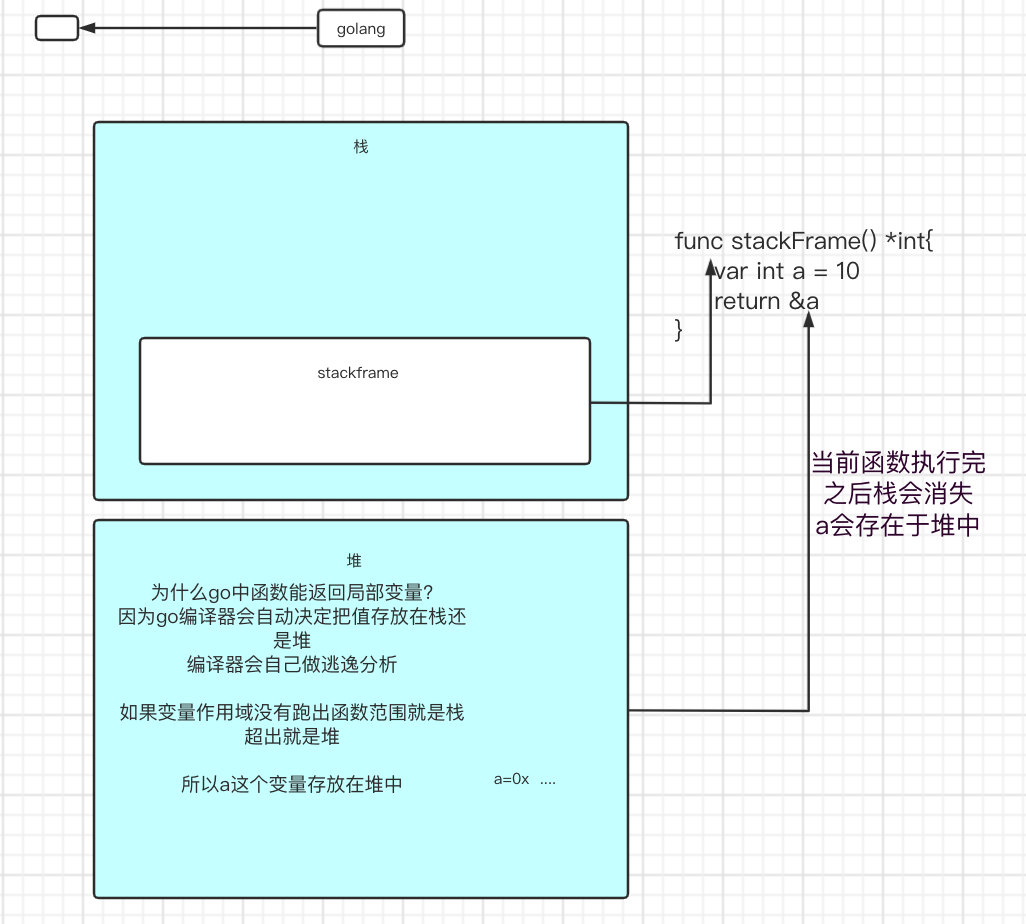The image size is (1026, 924).
Task: Select the text 所以a这个变量存放在堆中
Action: 292,785
